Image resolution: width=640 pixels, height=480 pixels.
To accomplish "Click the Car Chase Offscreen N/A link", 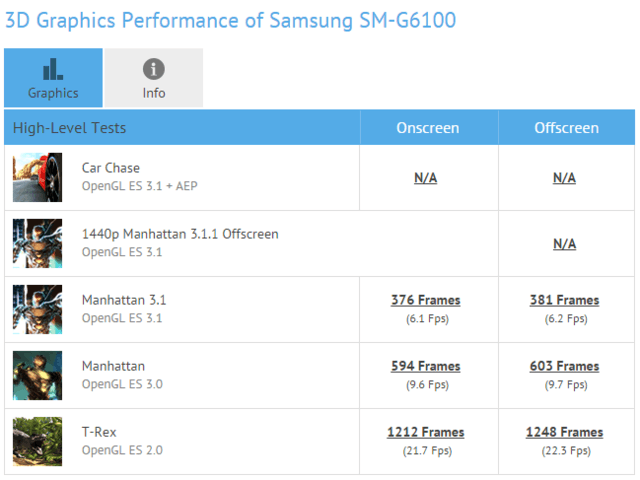I will 564,178.
